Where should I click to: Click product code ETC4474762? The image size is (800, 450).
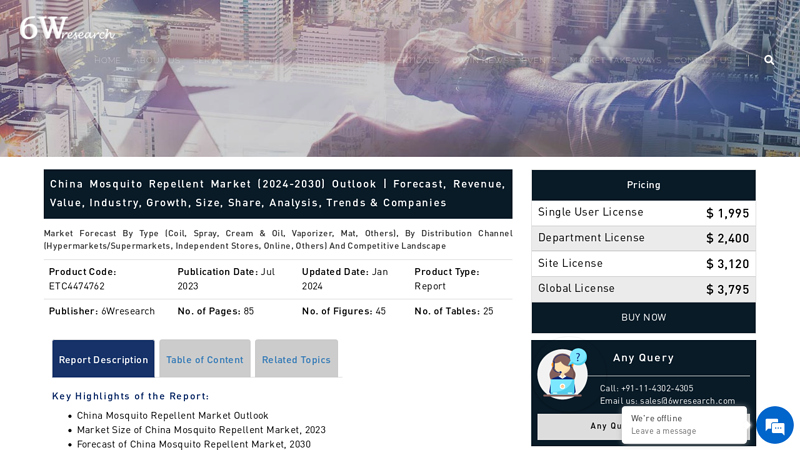pos(77,286)
